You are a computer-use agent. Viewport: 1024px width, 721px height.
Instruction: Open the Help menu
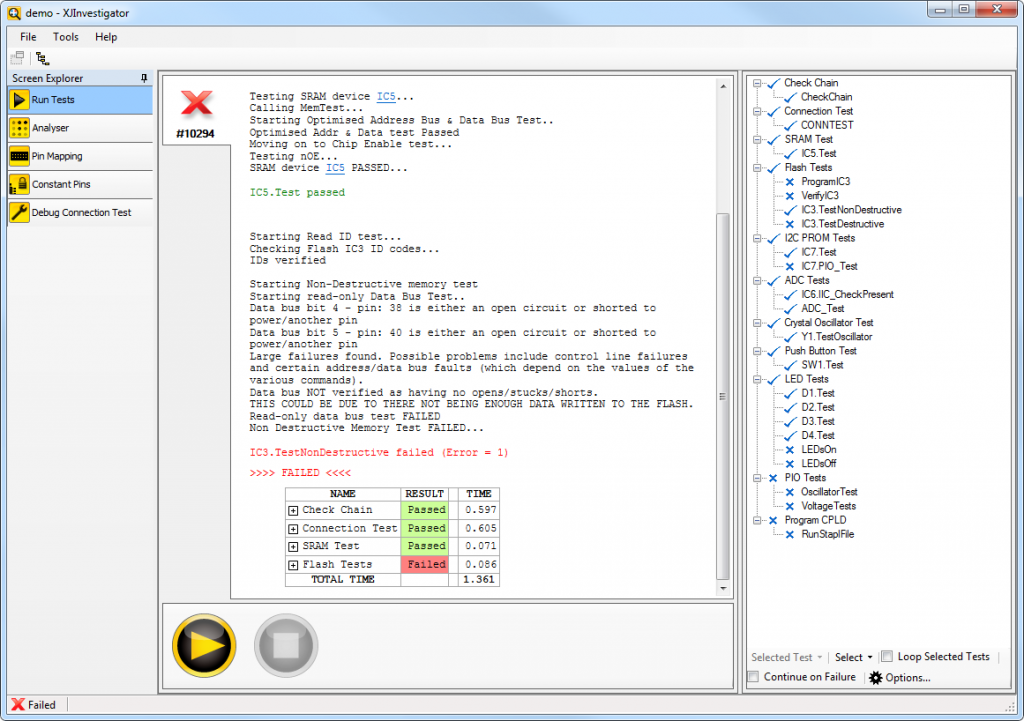coord(106,37)
